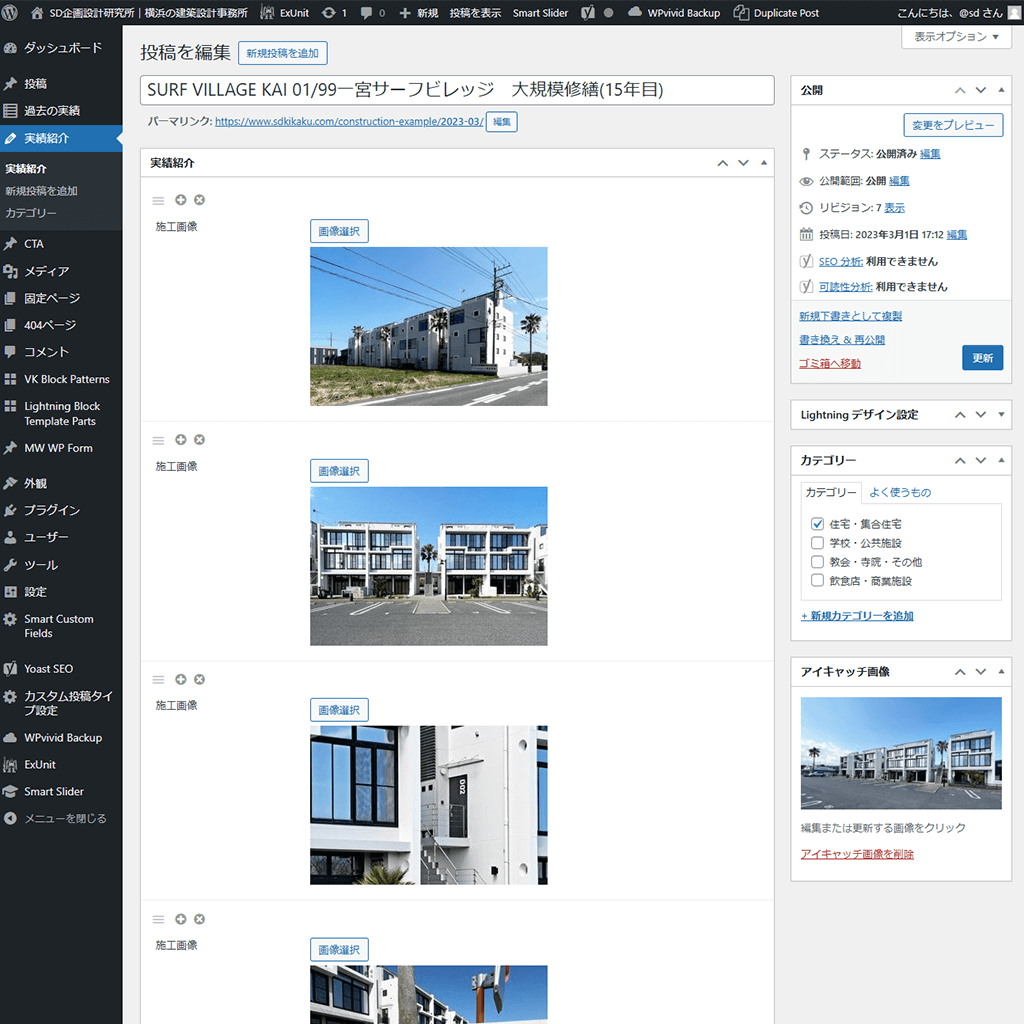Open WPvivid Backup in admin bar
The image size is (1024, 1024).
point(674,12)
